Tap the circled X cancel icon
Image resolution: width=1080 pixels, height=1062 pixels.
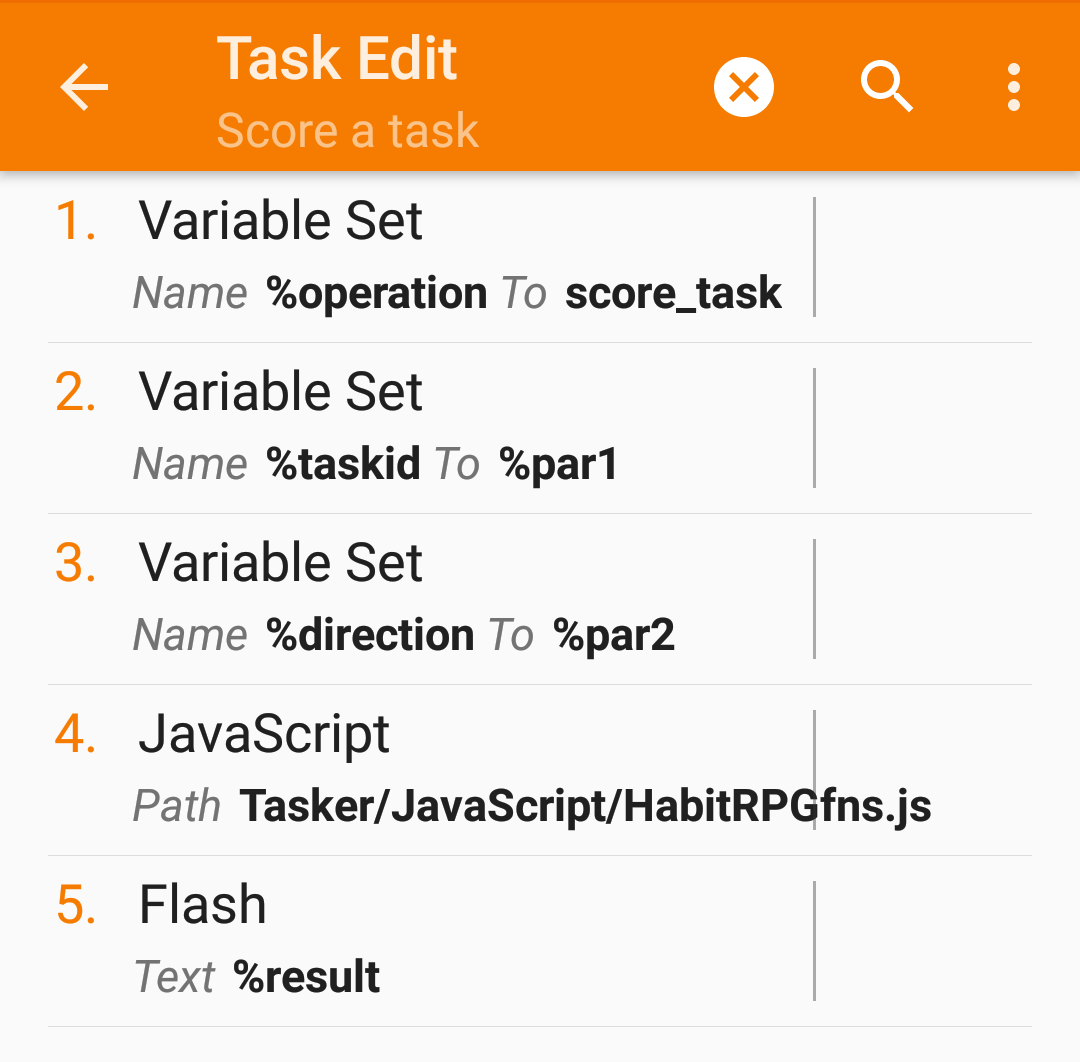click(x=743, y=88)
